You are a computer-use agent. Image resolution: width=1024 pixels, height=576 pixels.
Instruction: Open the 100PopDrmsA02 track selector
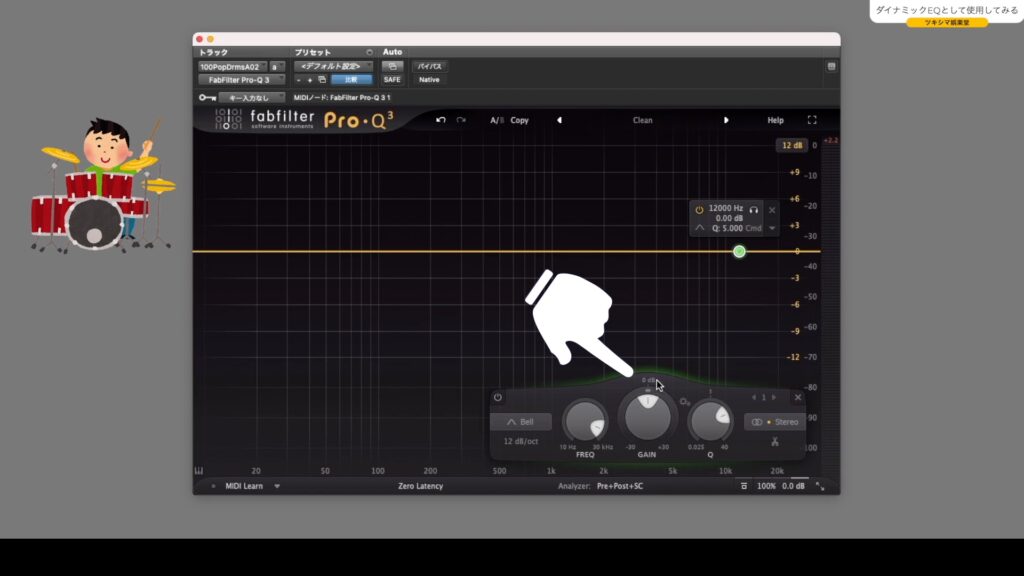click(232, 67)
